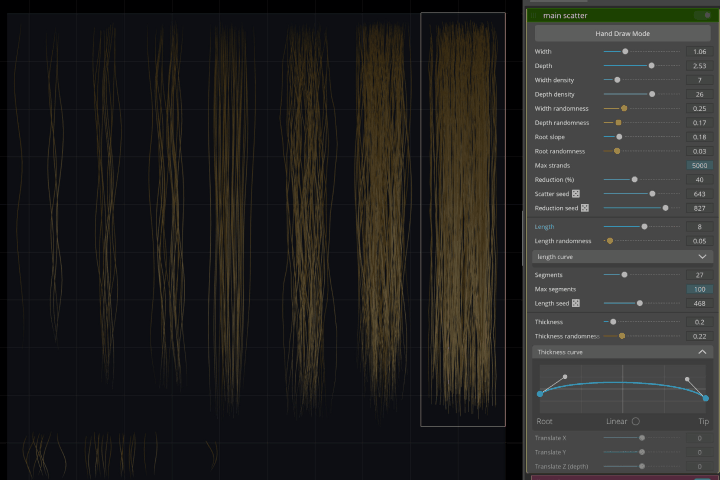The image size is (720, 480).
Task: Click the Segments value field showing 27
Action: pyautogui.click(x=699, y=275)
